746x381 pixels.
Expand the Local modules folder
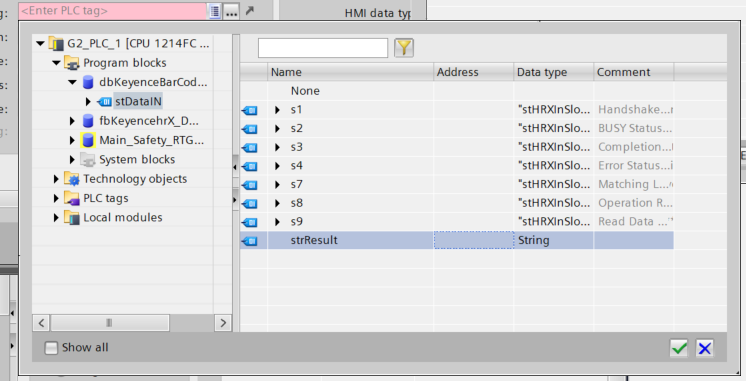(56, 217)
